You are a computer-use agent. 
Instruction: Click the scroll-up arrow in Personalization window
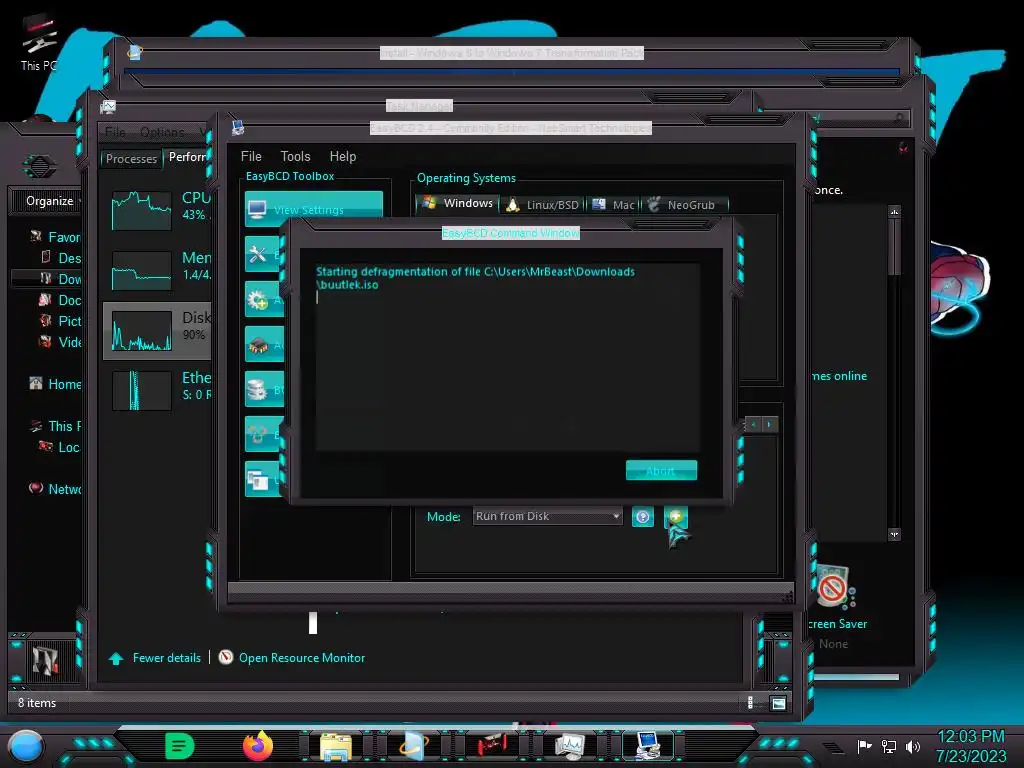[x=894, y=212]
